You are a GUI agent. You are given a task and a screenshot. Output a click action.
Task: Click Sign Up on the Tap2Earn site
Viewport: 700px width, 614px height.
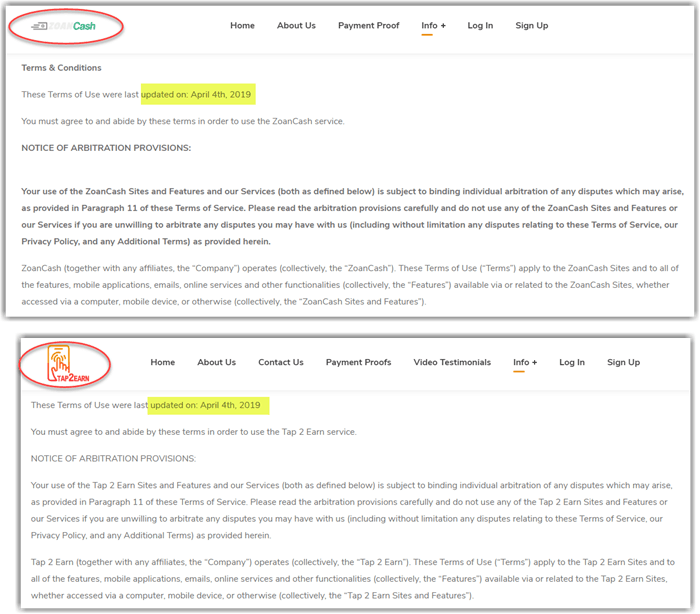pyautogui.click(x=623, y=362)
